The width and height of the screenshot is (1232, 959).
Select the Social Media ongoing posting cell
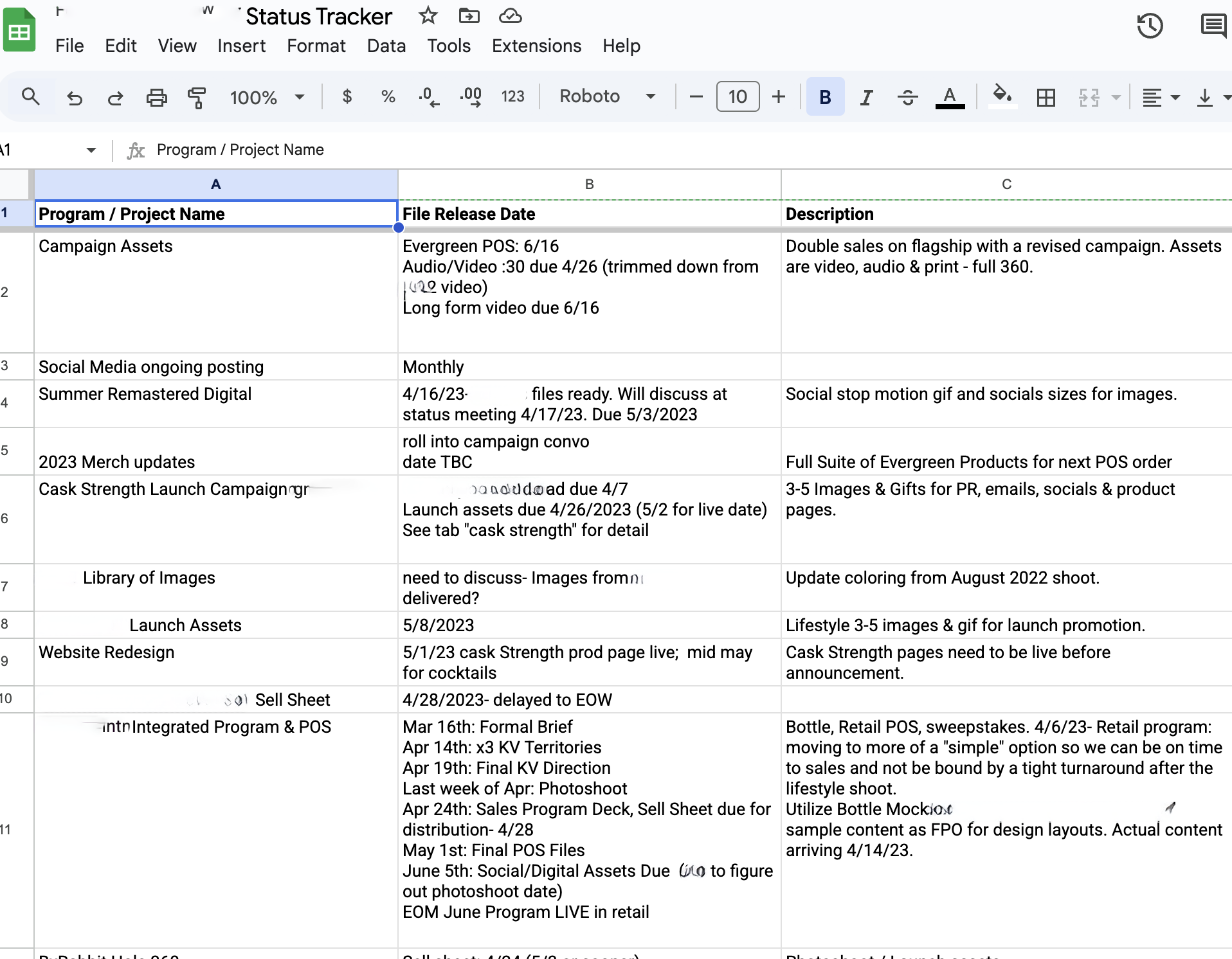(x=216, y=366)
